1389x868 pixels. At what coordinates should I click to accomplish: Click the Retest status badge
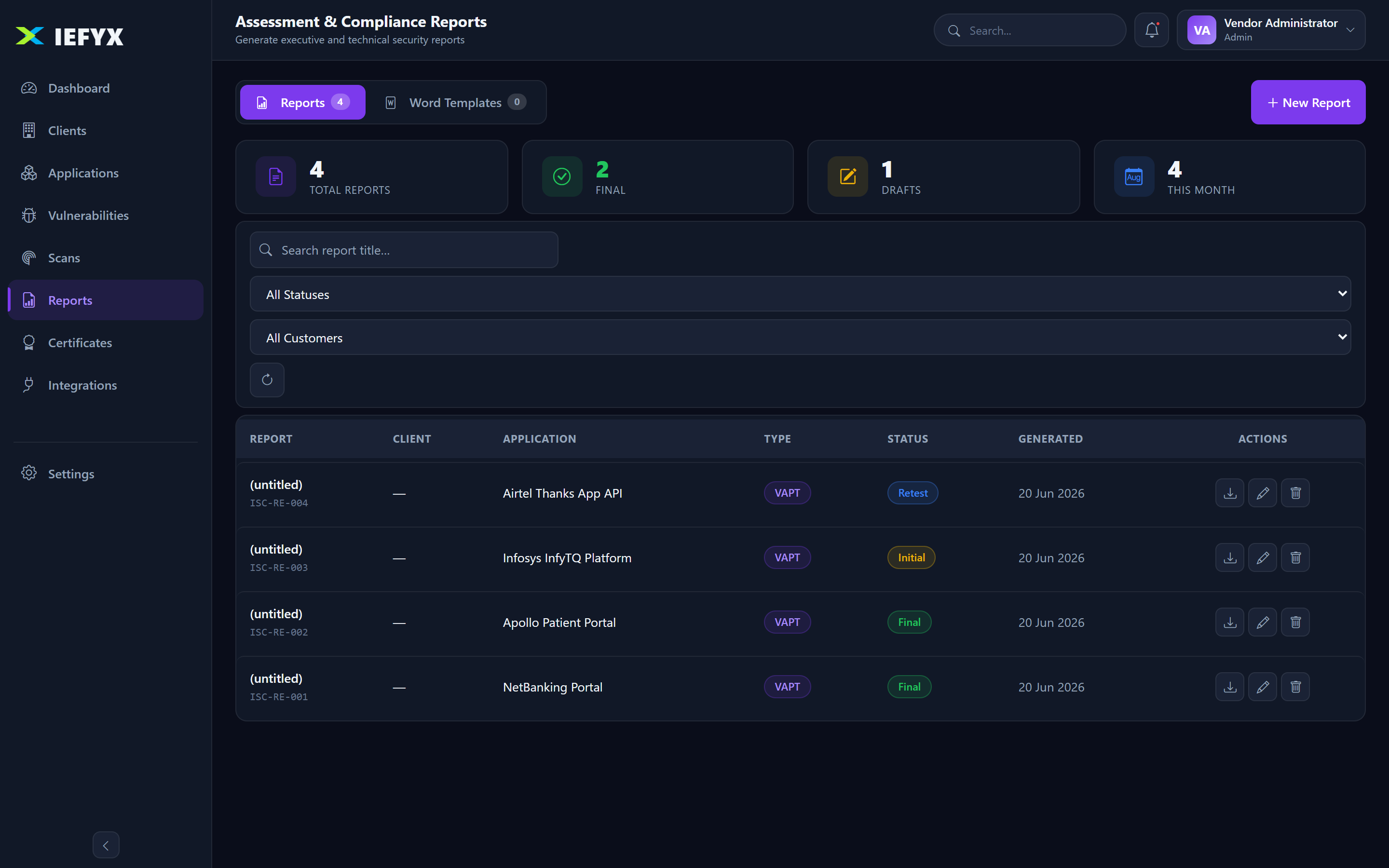coord(912,492)
